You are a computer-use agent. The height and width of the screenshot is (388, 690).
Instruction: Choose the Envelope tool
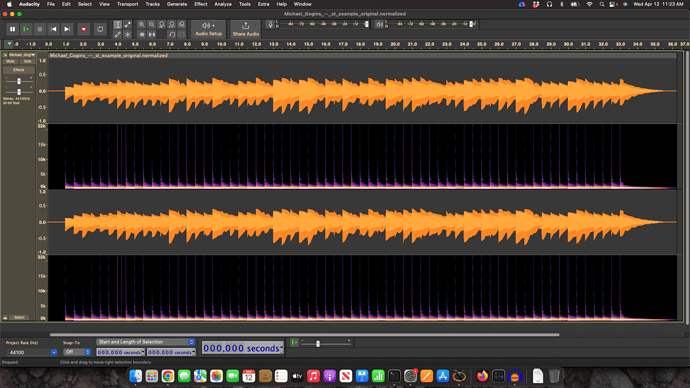[x=128, y=25]
